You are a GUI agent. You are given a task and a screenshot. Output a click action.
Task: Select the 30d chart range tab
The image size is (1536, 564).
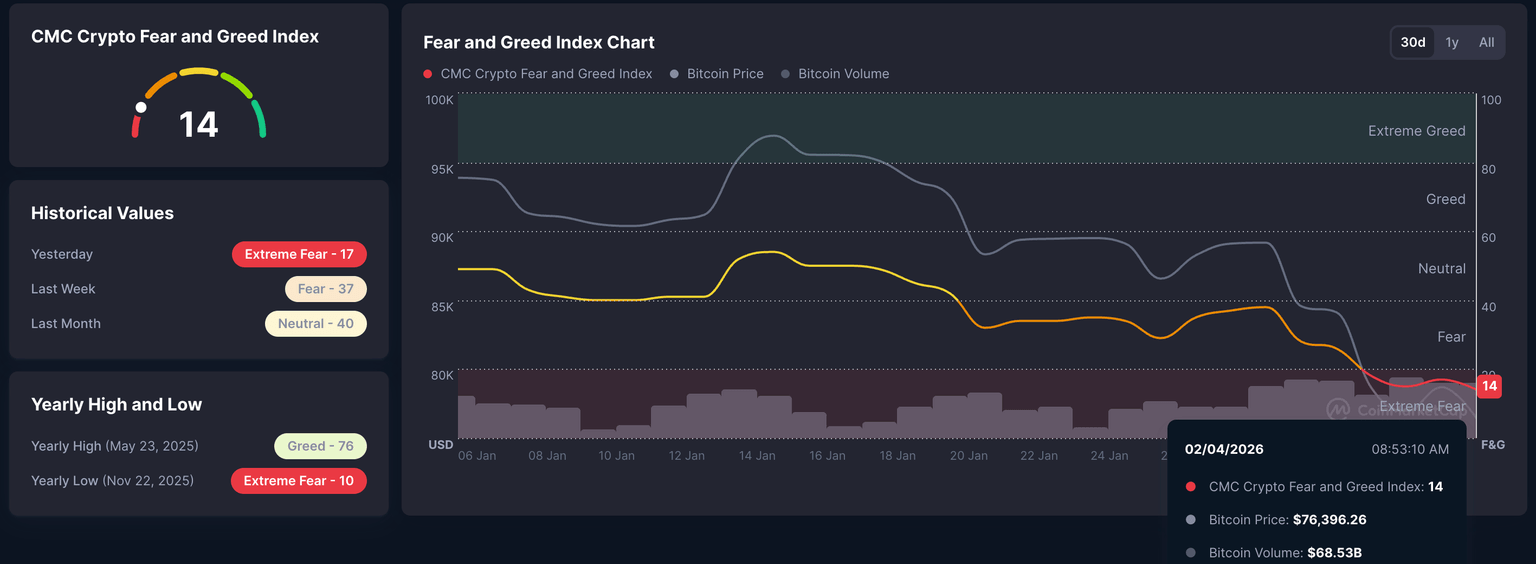pos(1413,42)
